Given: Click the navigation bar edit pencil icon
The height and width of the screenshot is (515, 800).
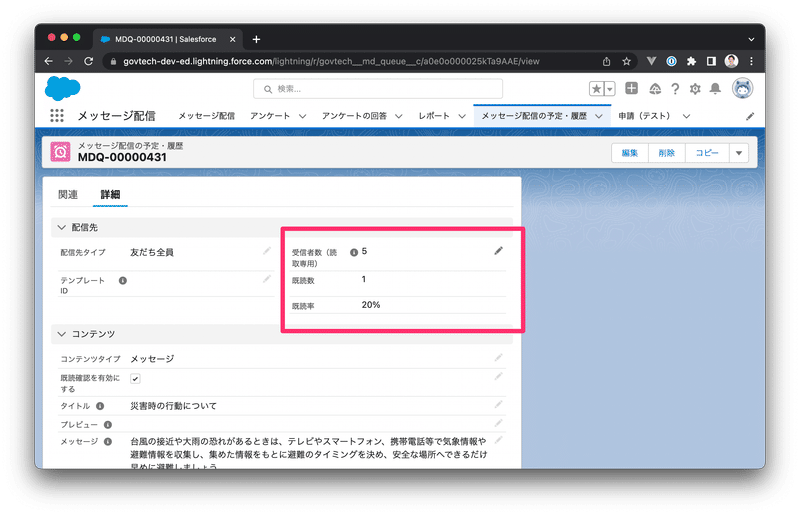Looking at the screenshot, I should (749, 116).
